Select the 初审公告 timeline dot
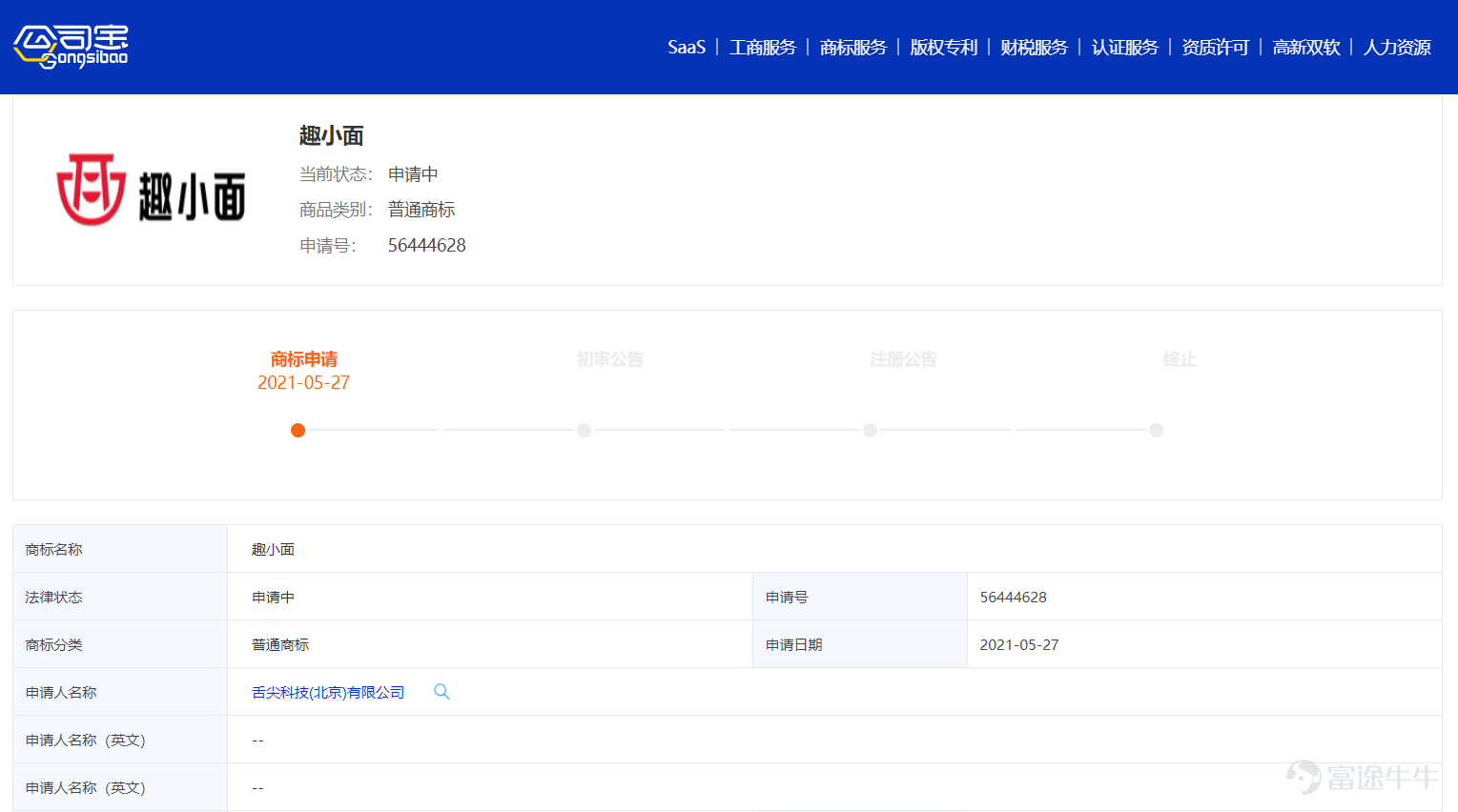 (x=584, y=430)
